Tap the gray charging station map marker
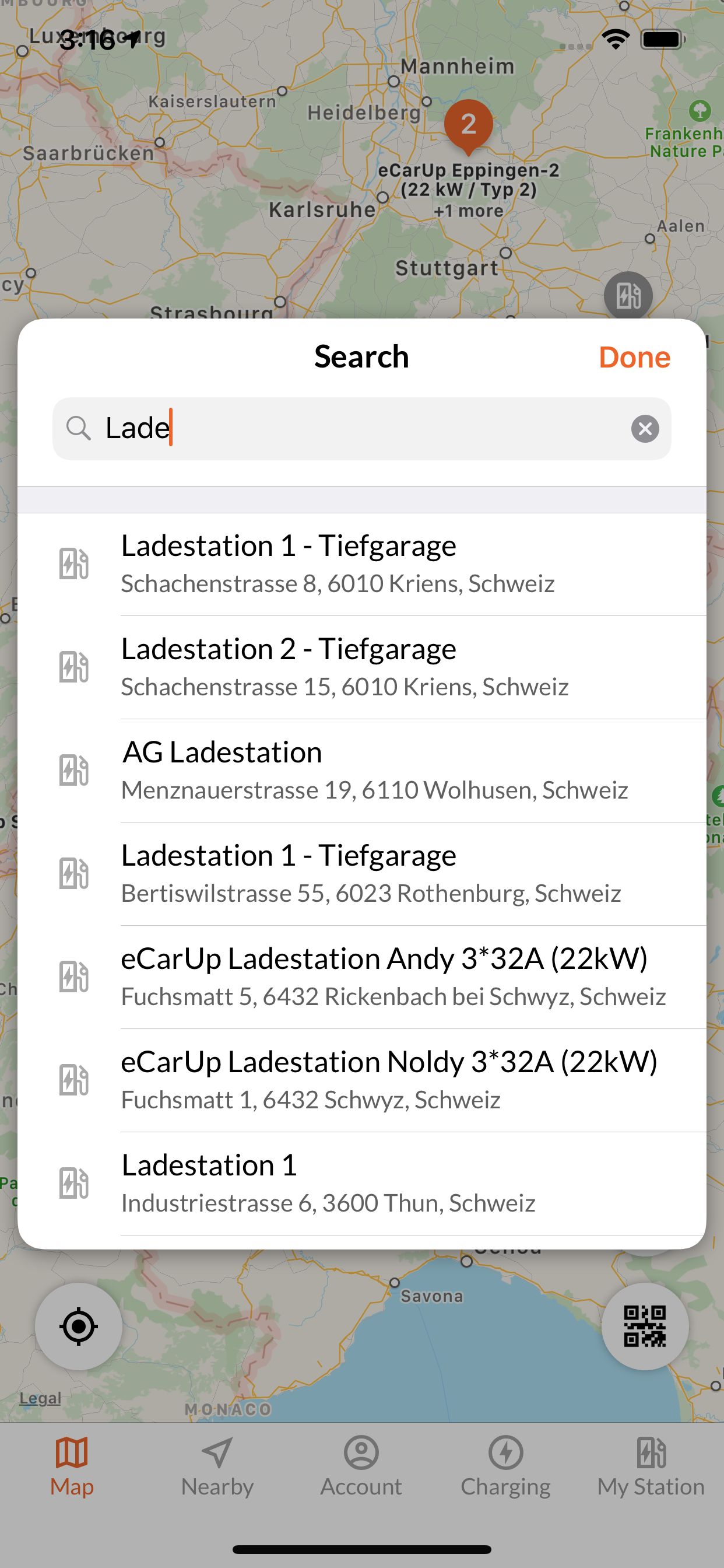The image size is (724, 1568). pos(628,296)
